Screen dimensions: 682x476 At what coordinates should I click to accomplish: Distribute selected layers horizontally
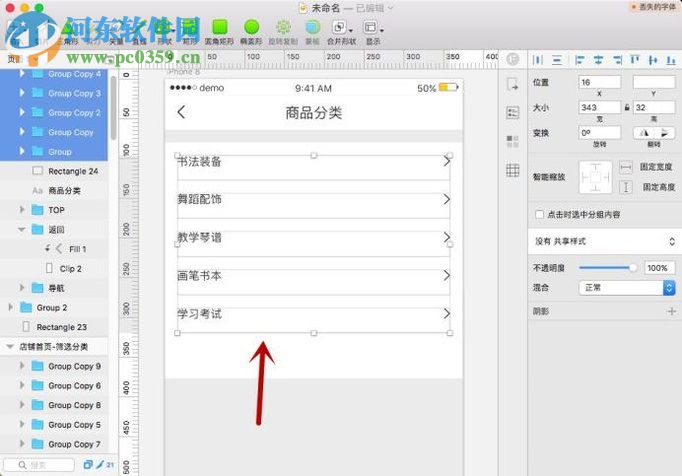click(x=538, y=60)
